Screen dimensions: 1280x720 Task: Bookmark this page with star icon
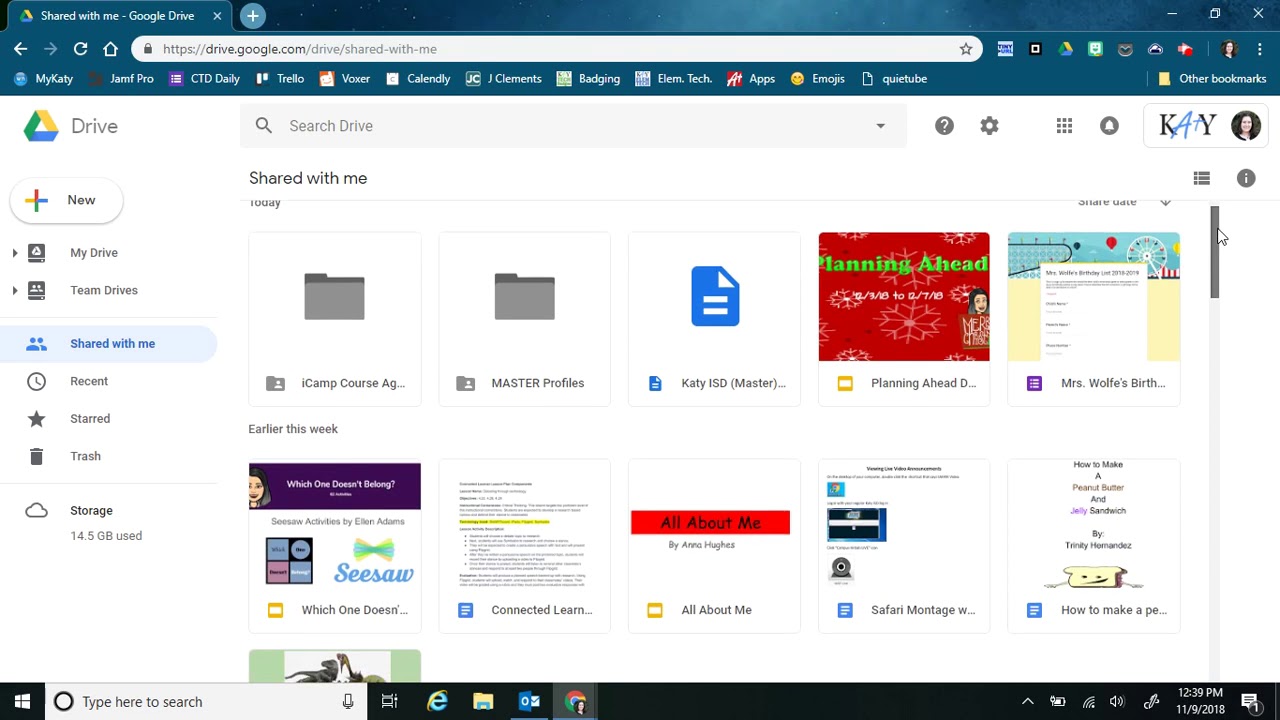(x=966, y=49)
